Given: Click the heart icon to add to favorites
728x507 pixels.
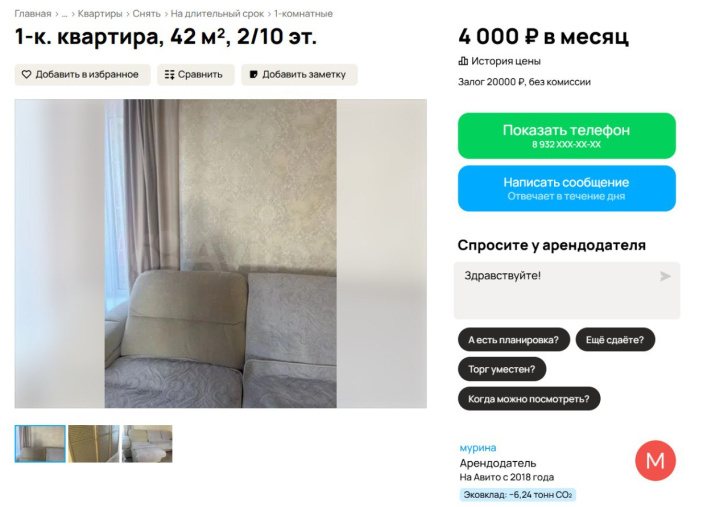Looking at the screenshot, I should [26, 74].
